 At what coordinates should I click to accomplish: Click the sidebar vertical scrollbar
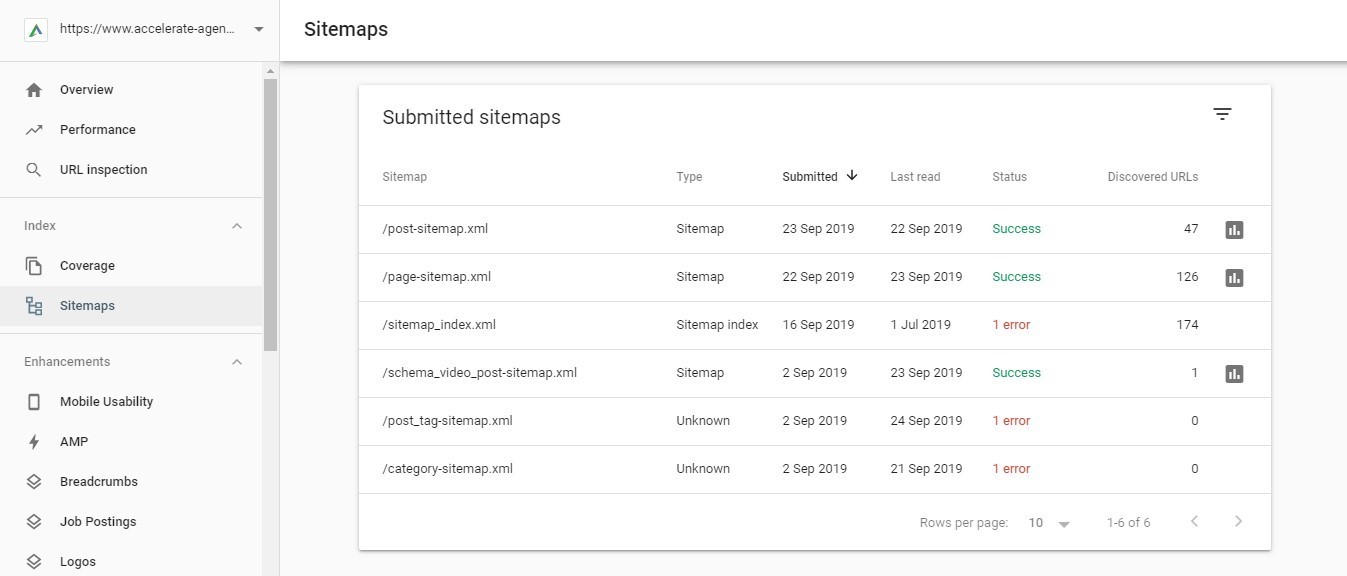coord(270,214)
